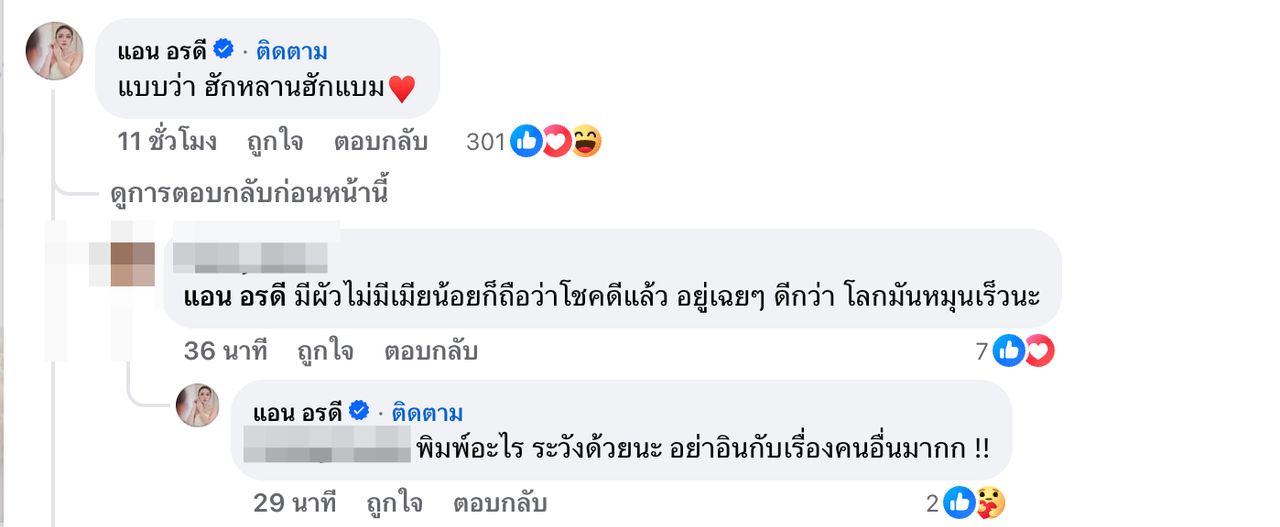Click the care reaction icon on the 29-minute reply
This screenshot has width=1280, height=527.
click(990, 502)
